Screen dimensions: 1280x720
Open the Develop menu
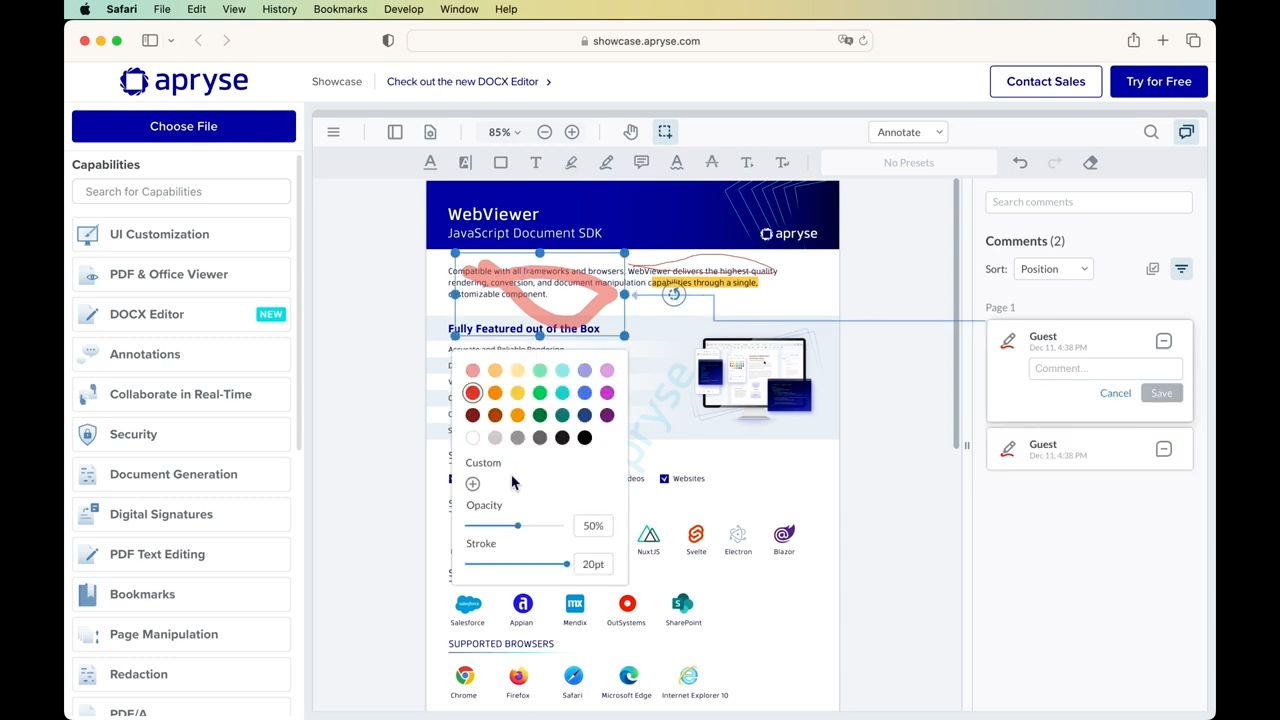(403, 9)
